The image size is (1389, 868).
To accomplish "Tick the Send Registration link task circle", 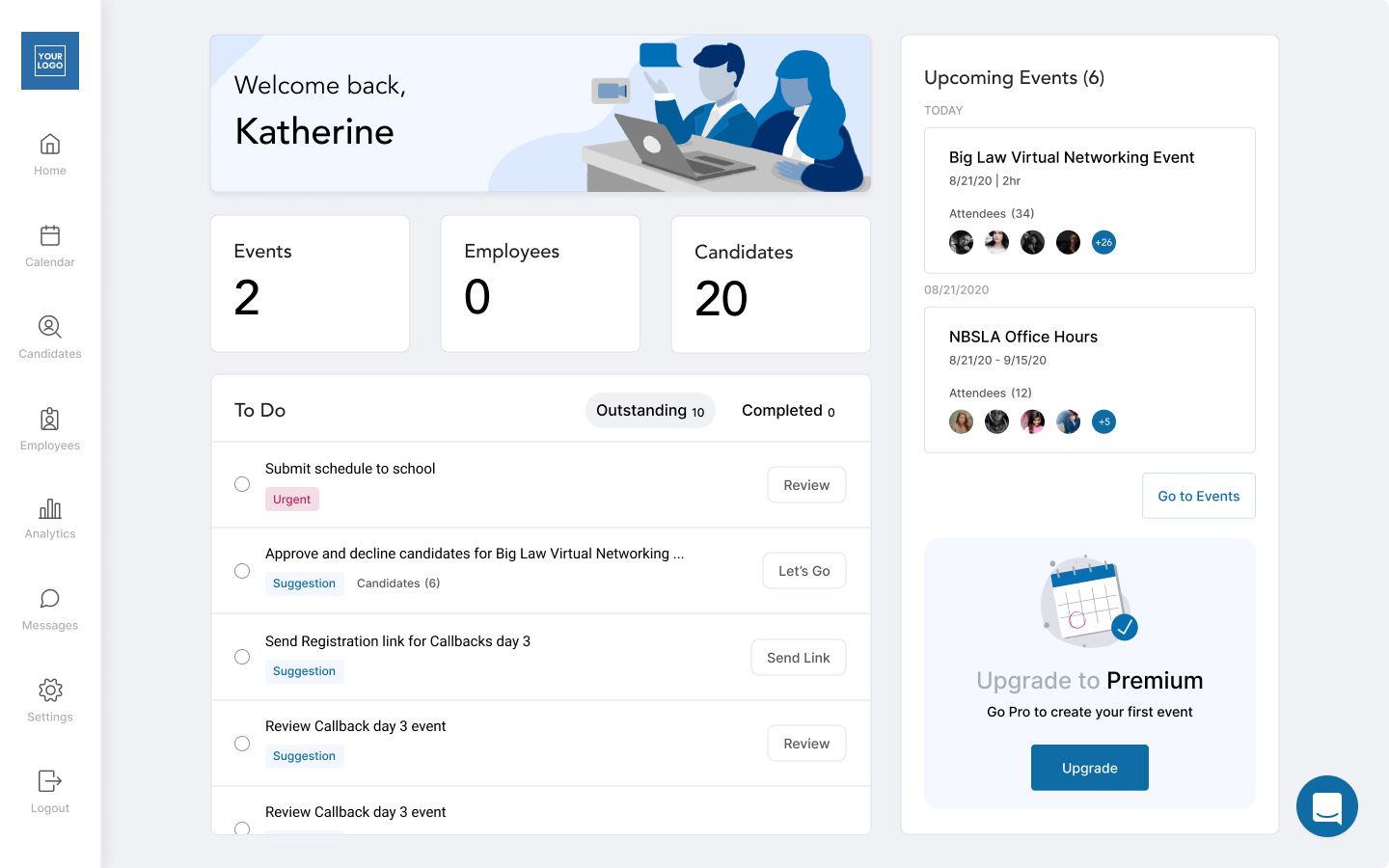I will click(x=242, y=657).
